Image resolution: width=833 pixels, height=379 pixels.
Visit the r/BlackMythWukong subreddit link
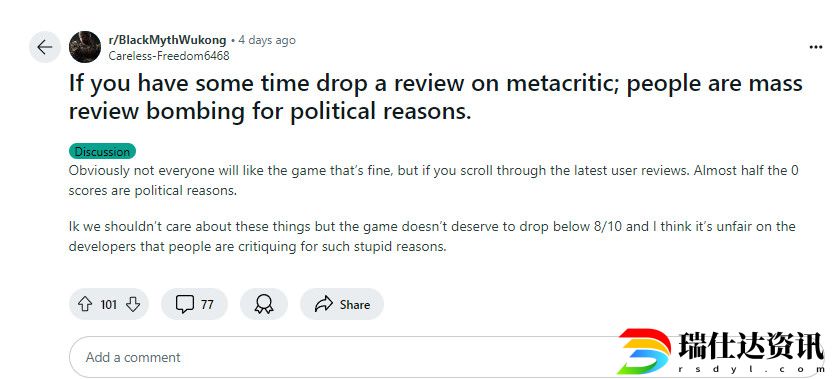[167, 40]
